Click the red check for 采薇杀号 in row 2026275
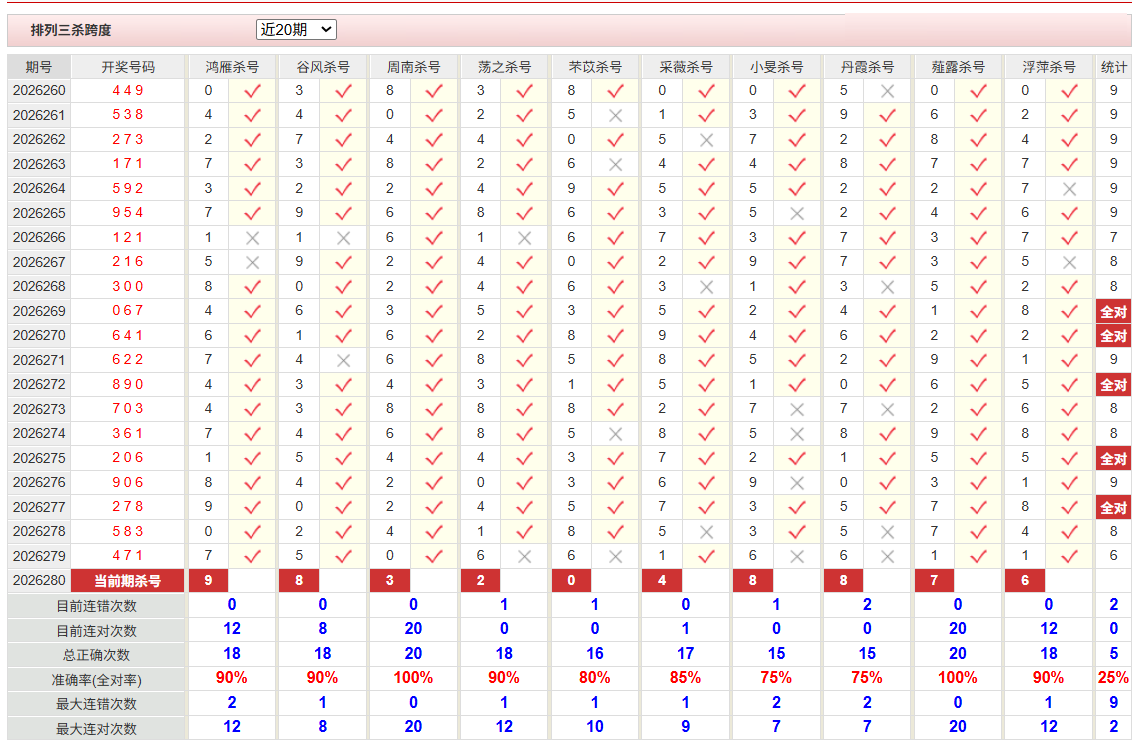1143x748 pixels. click(706, 459)
